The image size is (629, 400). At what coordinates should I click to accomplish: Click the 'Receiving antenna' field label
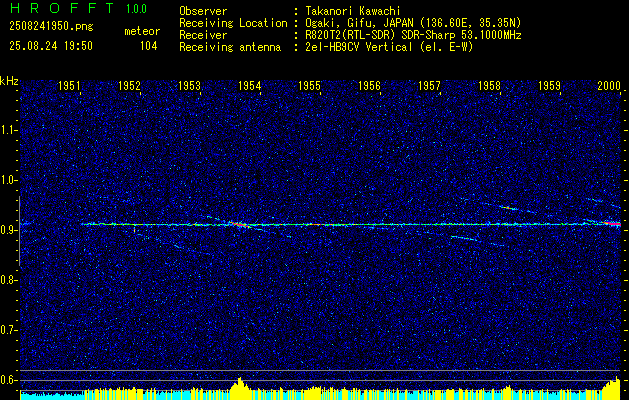tap(230, 47)
